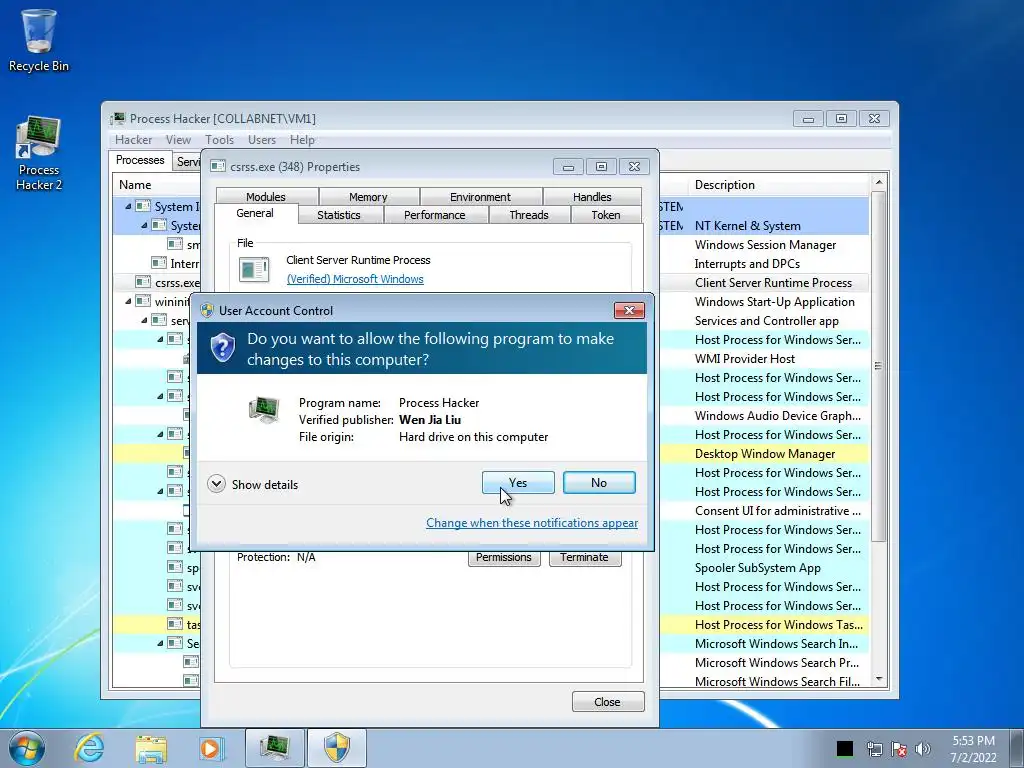Select the General tab in csrss.exe Properties
The image size is (1024, 768).
[255, 213]
